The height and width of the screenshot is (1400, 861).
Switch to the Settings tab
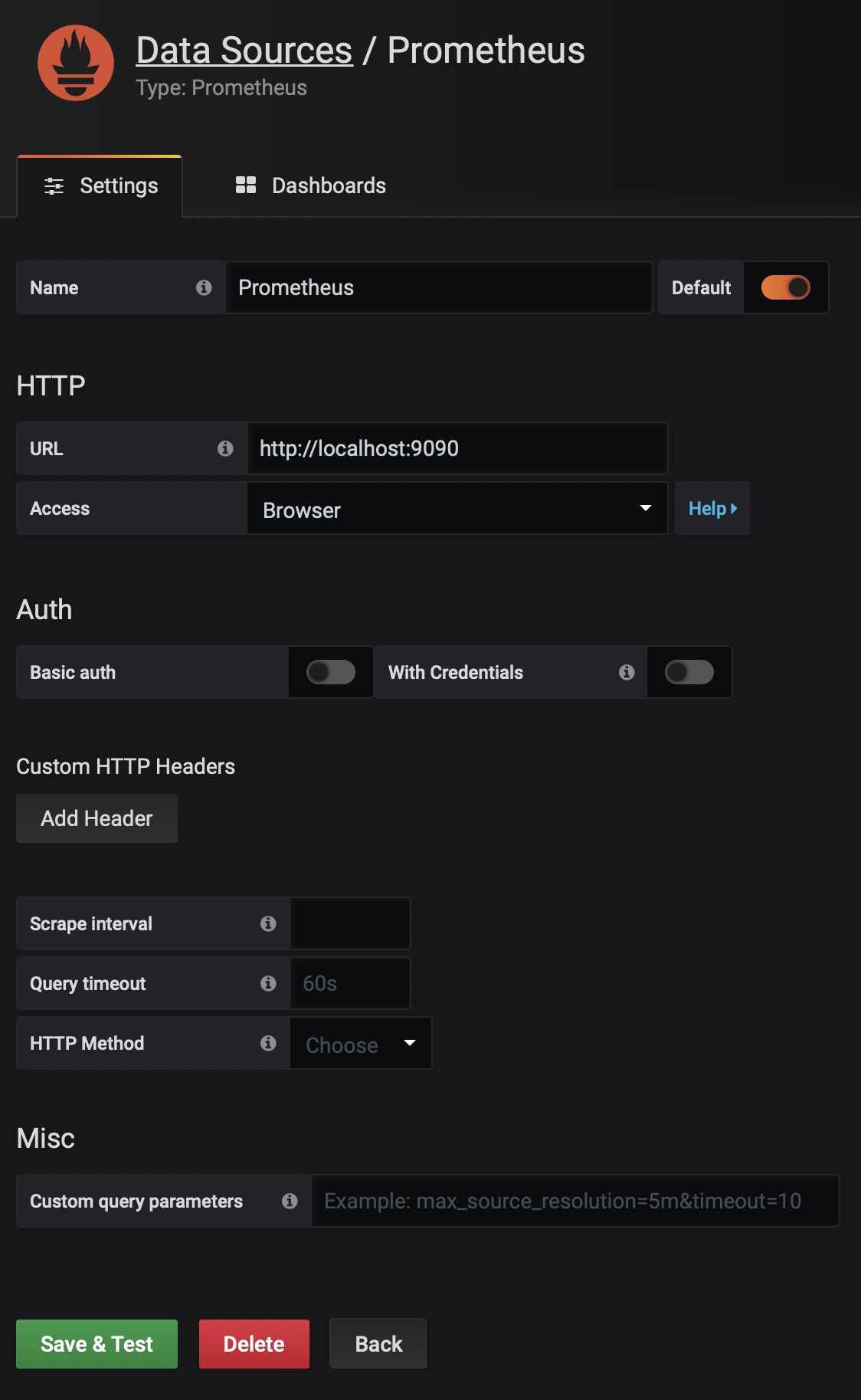tap(100, 186)
